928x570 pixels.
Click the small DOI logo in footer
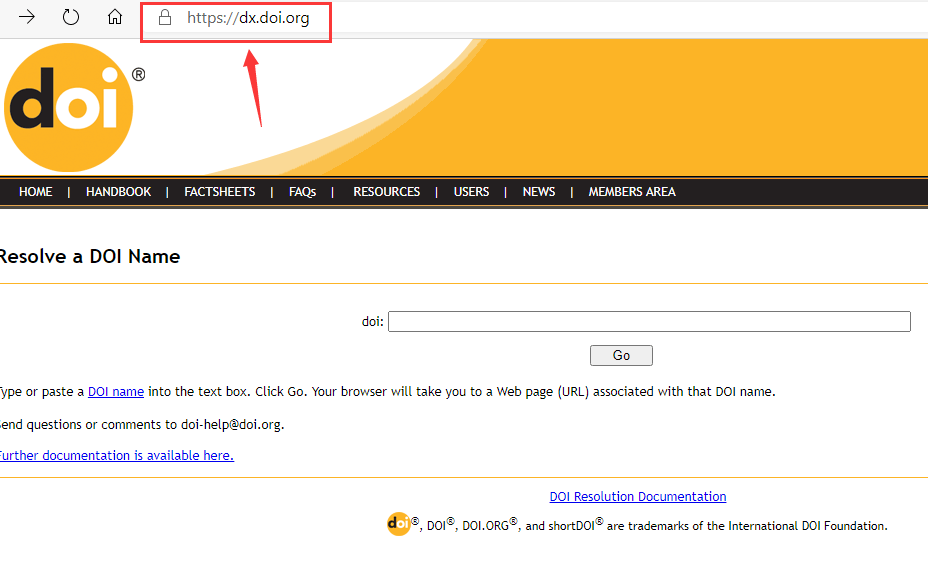[399, 524]
